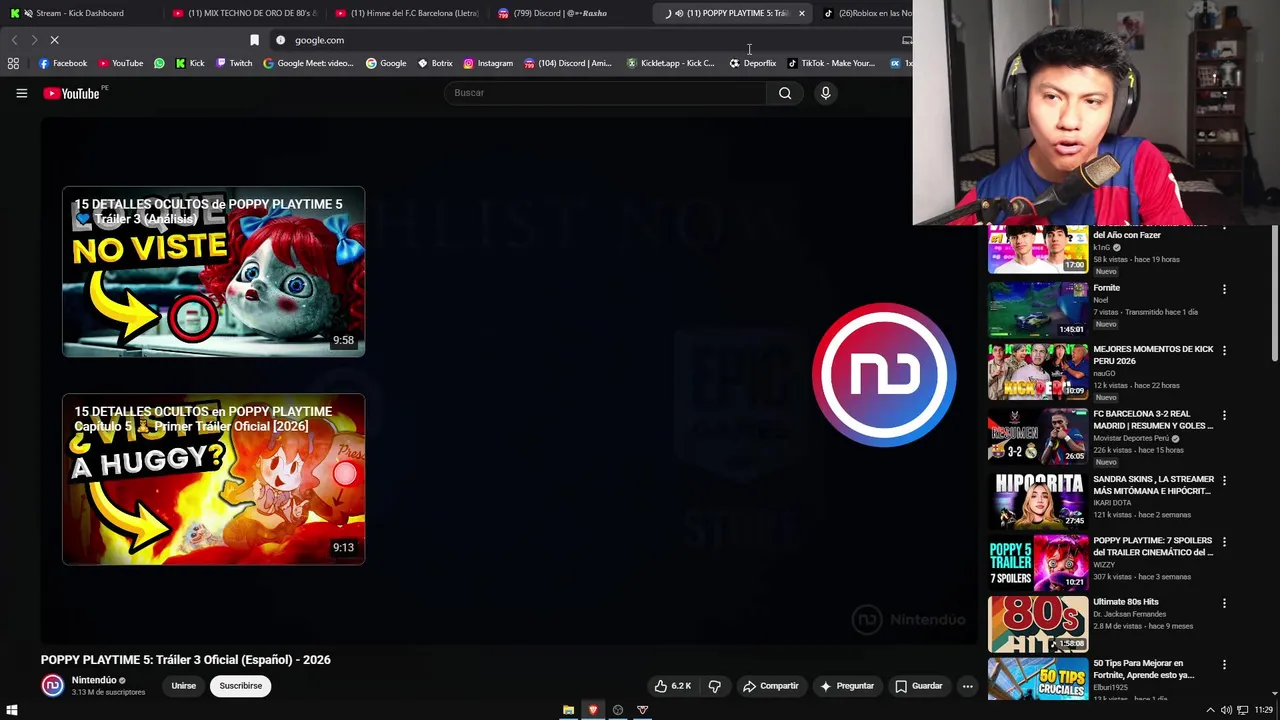Click the Preguntar button
The height and width of the screenshot is (720, 1280).
[846, 686]
